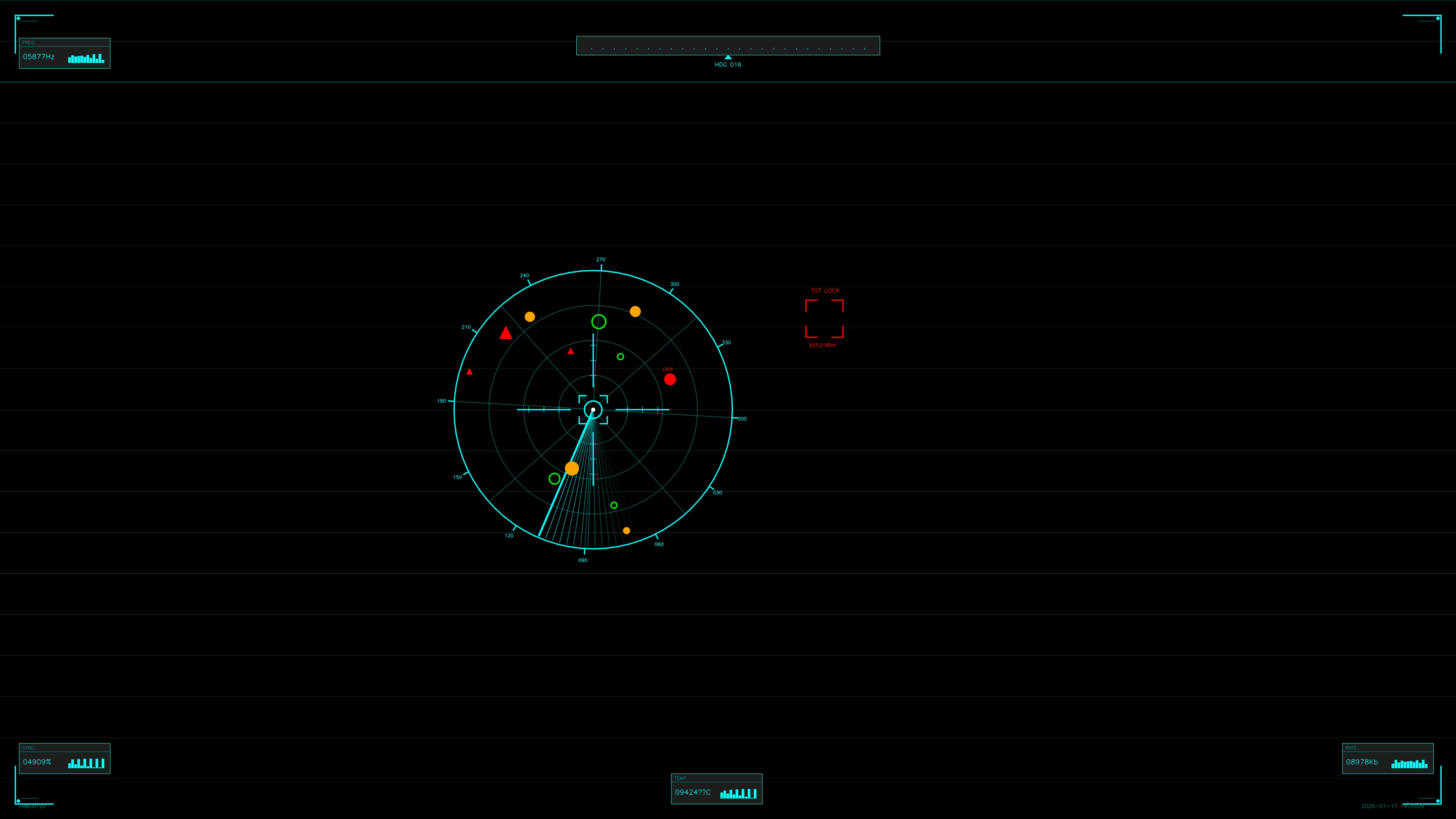This screenshot has height=819, width=1456.
Task: Open the FREQ 05877Hz readout panel
Action: (64, 54)
